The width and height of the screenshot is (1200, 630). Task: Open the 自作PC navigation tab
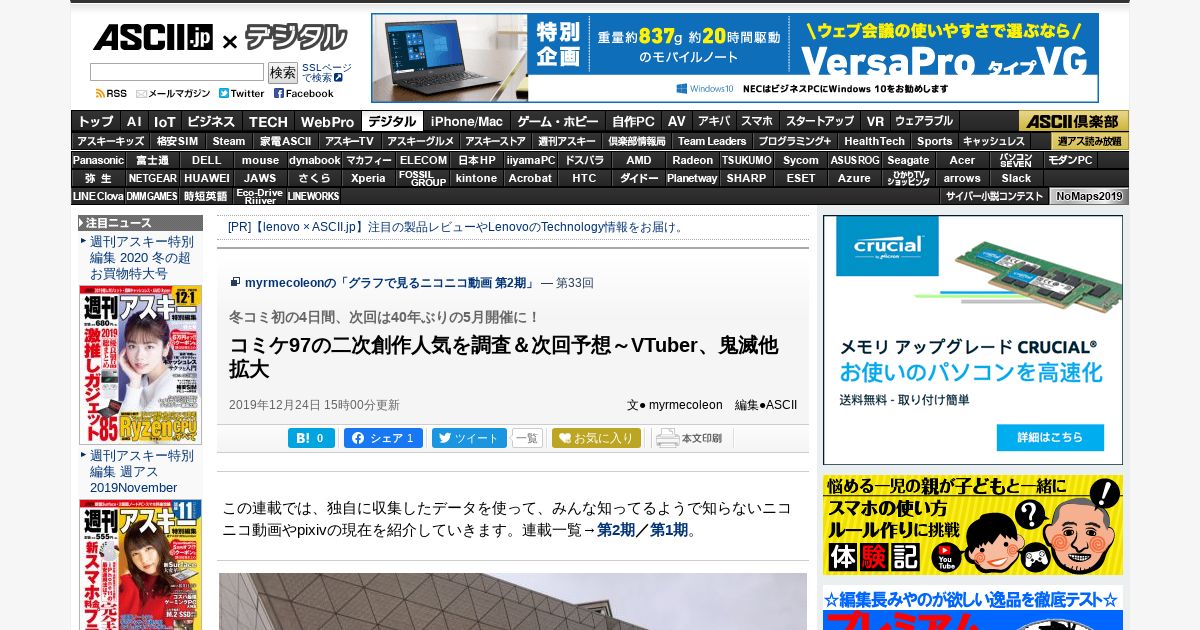(633, 121)
